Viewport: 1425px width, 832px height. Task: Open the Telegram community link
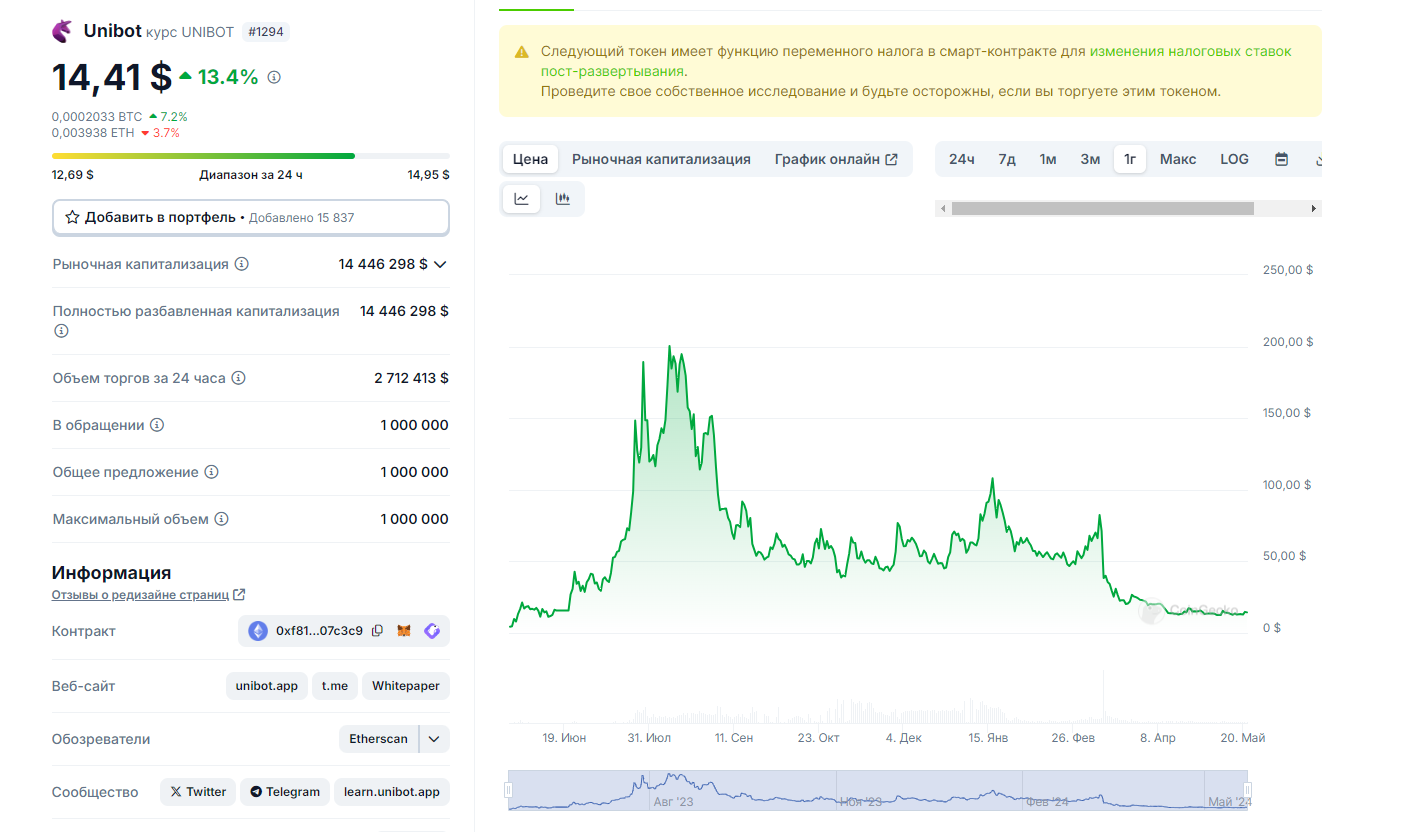click(x=286, y=792)
